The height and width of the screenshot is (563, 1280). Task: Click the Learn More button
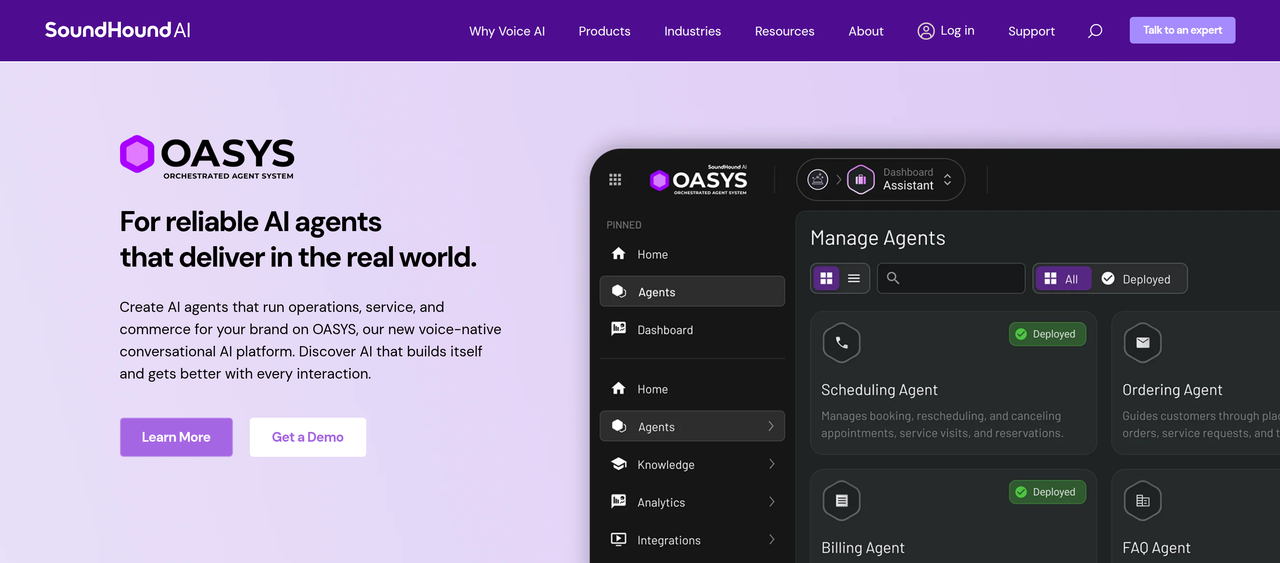point(176,437)
